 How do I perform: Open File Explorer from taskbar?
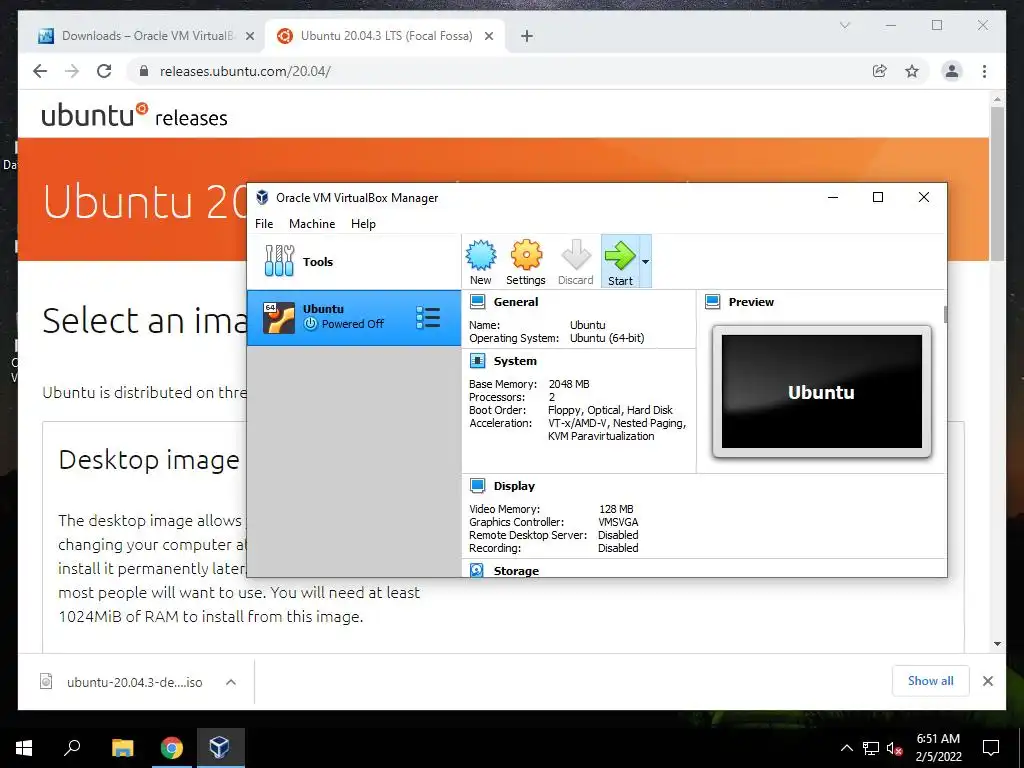click(x=122, y=748)
